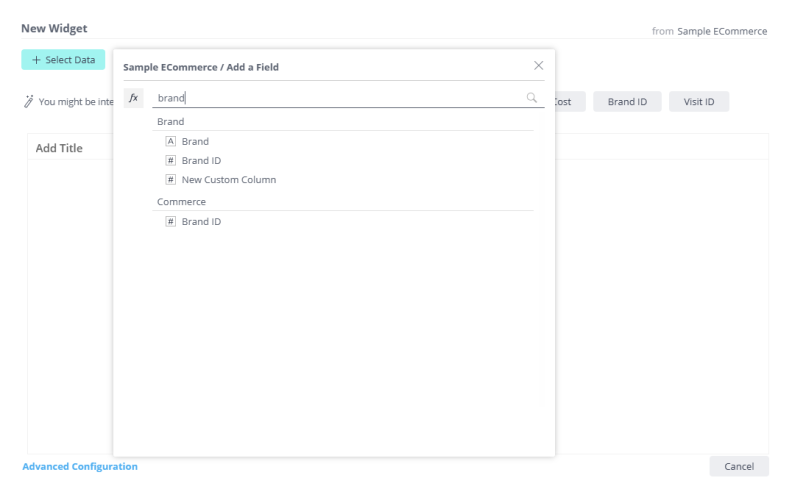Click the Sample ECommerce data source name
Screen dimensions: 792x500
(722, 31)
